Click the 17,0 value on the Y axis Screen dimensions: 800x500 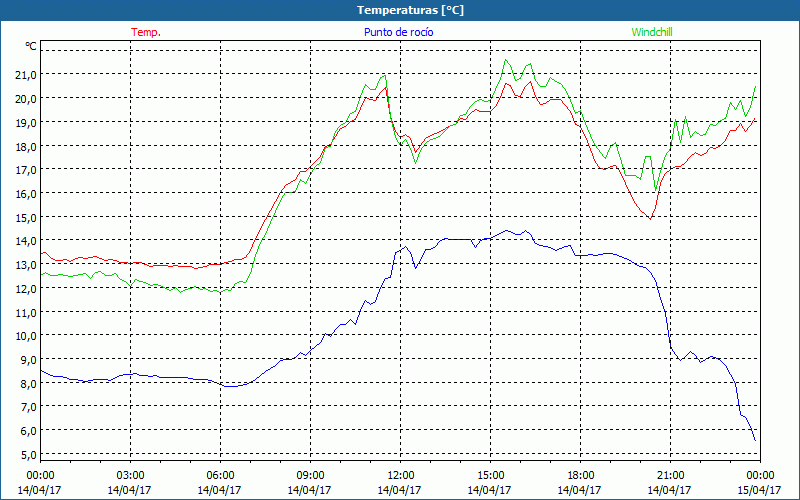(x=27, y=170)
